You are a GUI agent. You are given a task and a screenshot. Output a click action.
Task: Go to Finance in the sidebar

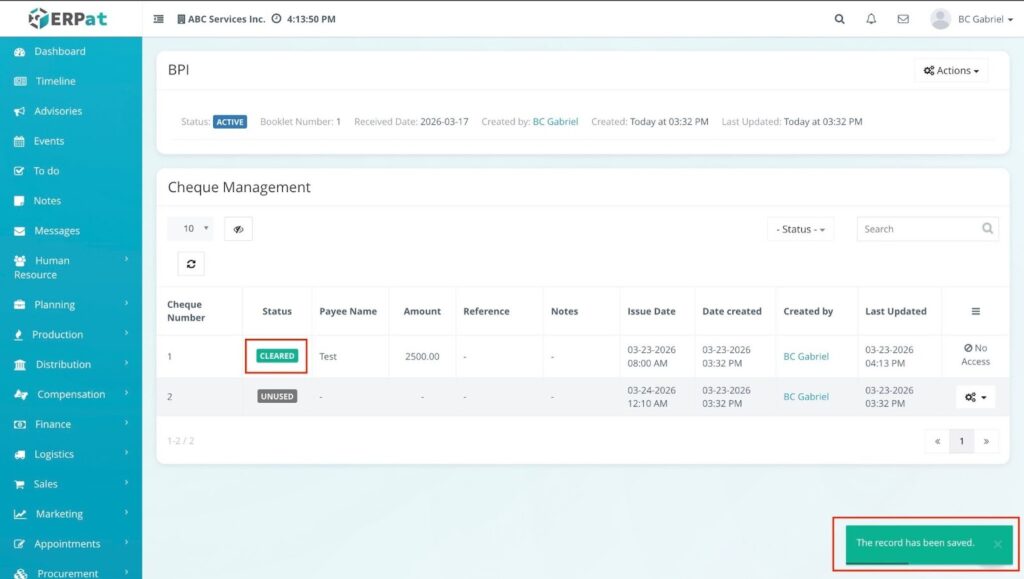click(53, 424)
